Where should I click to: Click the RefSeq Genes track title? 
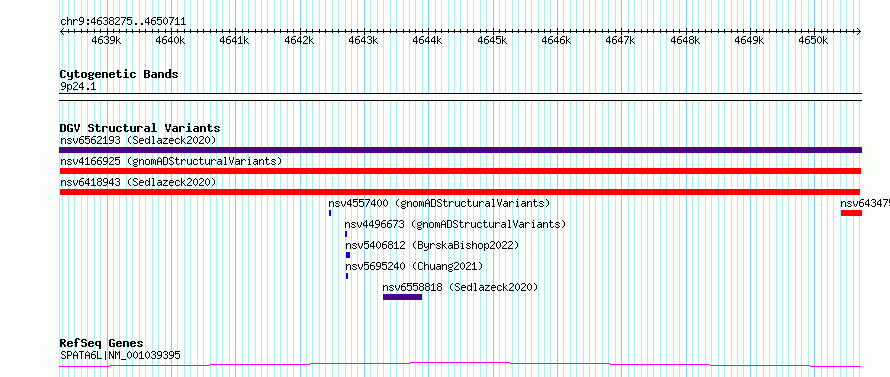click(x=101, y=344)
